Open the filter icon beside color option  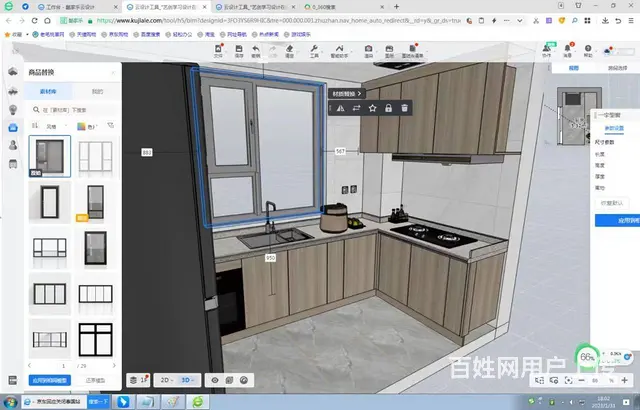click(111, 126)
